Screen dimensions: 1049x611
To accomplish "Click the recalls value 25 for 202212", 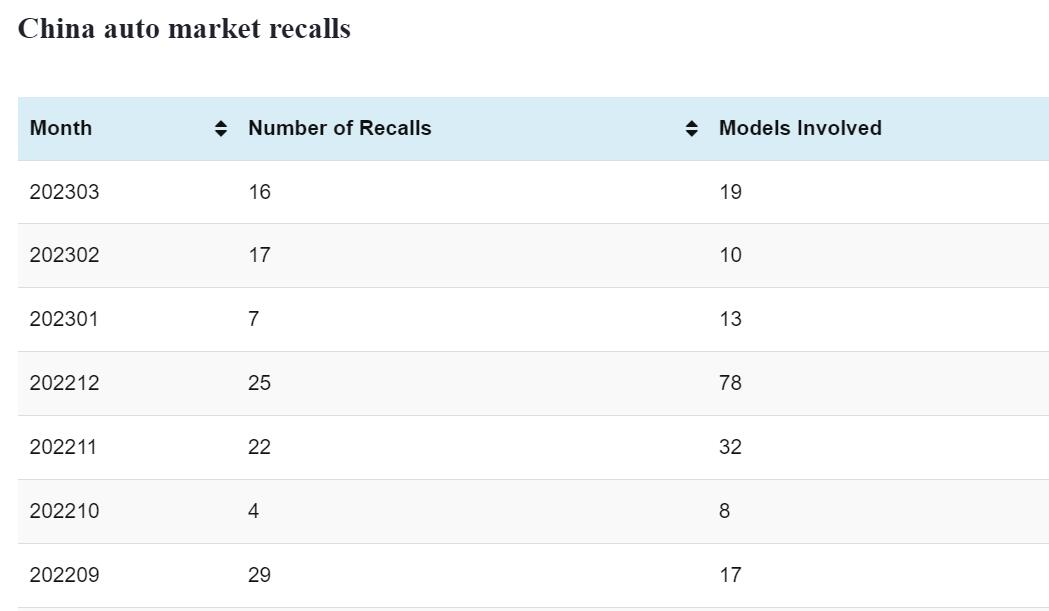I will coord(260,383).
